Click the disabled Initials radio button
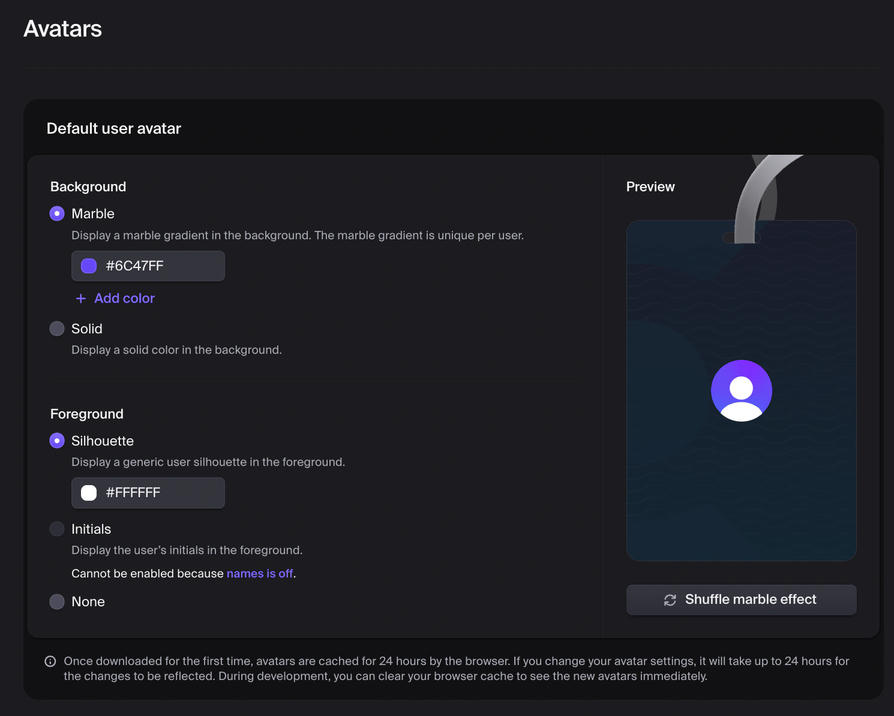The width and height of the screenshot is (894, 716). coord(57,528)
